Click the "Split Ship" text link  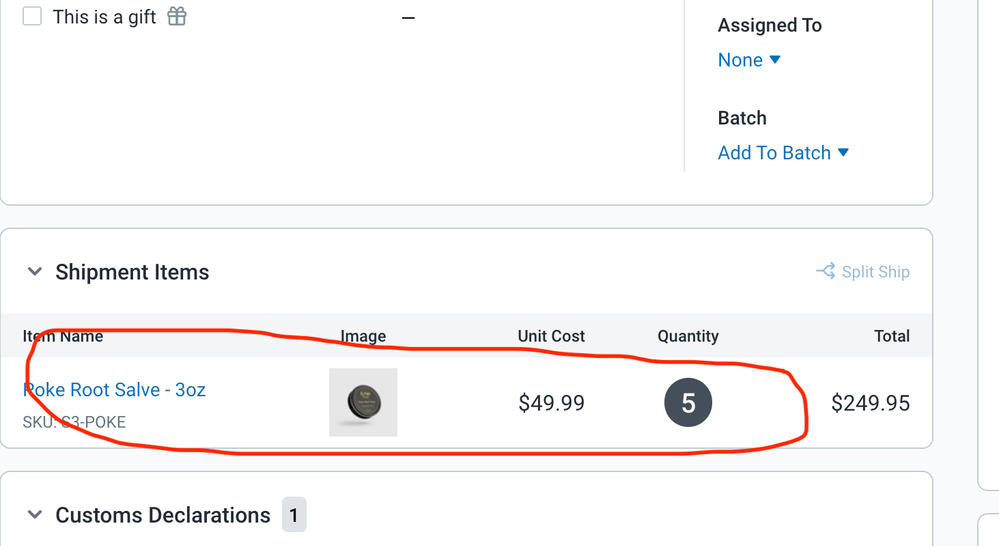pyautogui.click(x=875, y=272)
